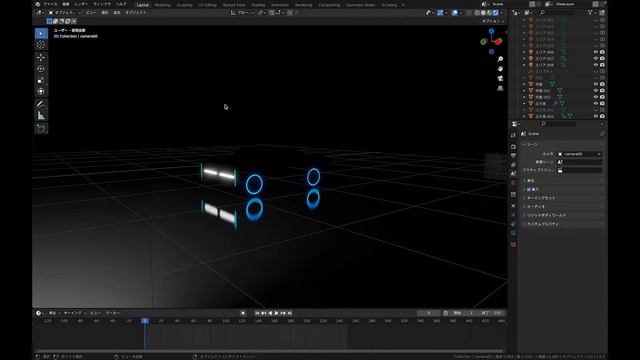Switch perspective/orthographic with the grid gizmo icon

pos(500,88)
